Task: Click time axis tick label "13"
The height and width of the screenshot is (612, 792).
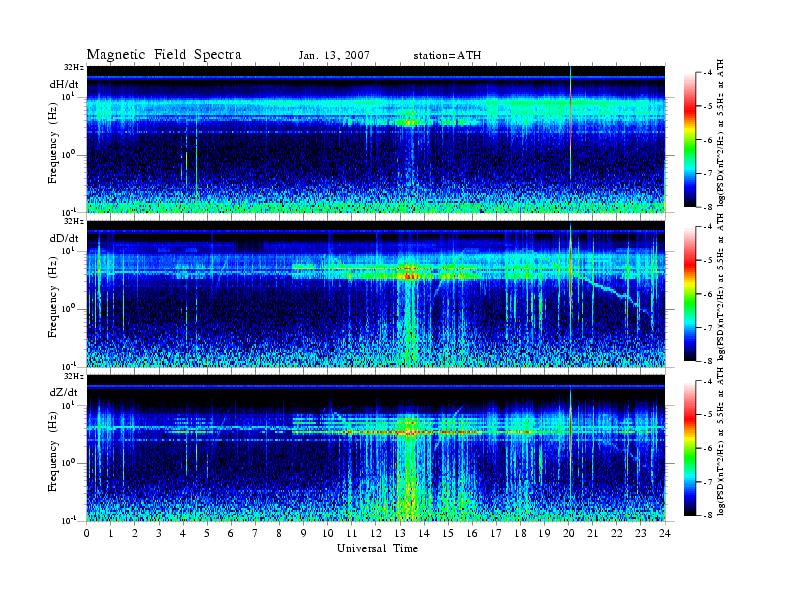Action: [400, 533]
